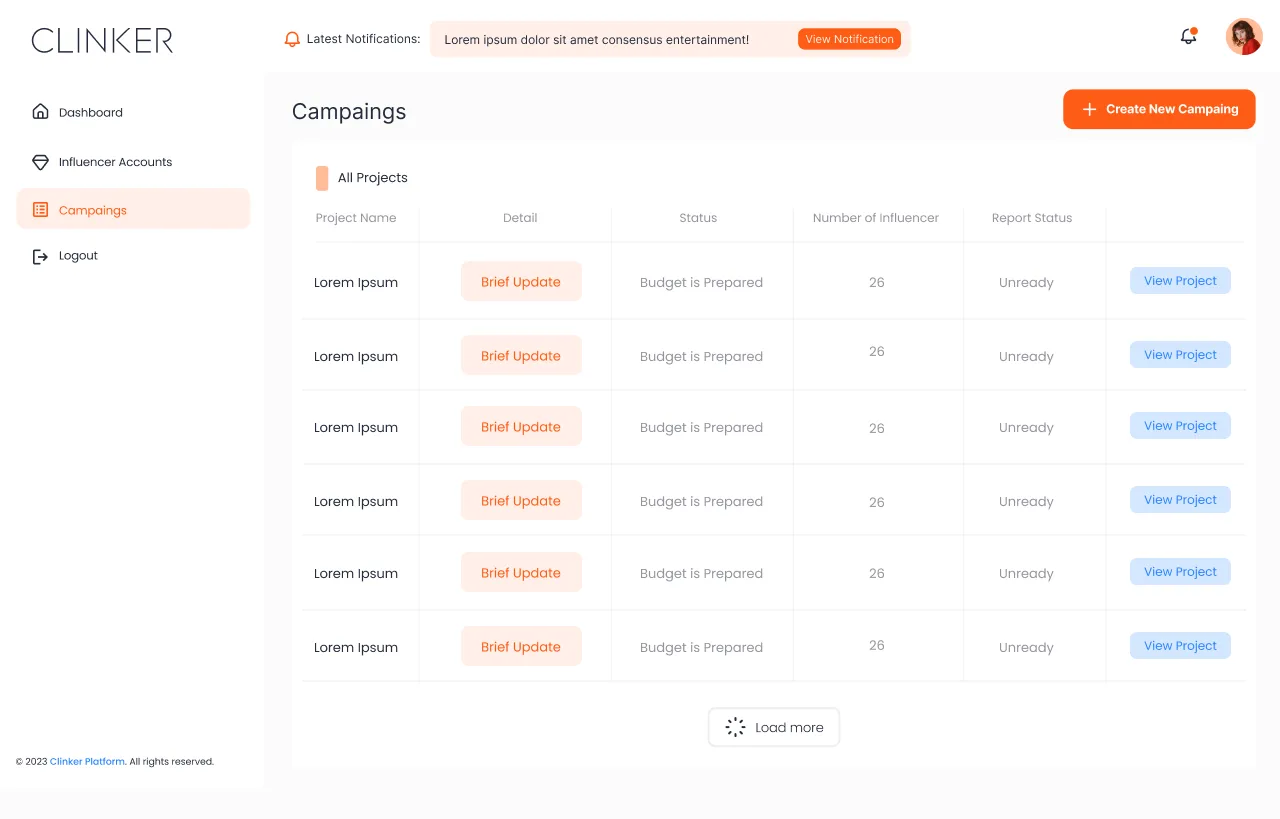Open the user profile avatar
This screenshot has height=819, width=1280.
1244,37
